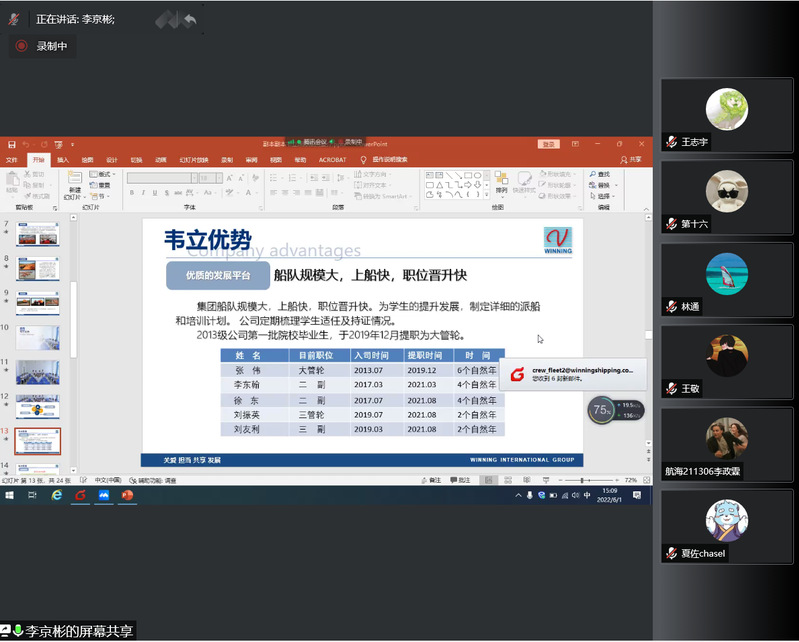
Task: Collapse the ribbon with the chevron arrow
Action: [x=647, y=209]
